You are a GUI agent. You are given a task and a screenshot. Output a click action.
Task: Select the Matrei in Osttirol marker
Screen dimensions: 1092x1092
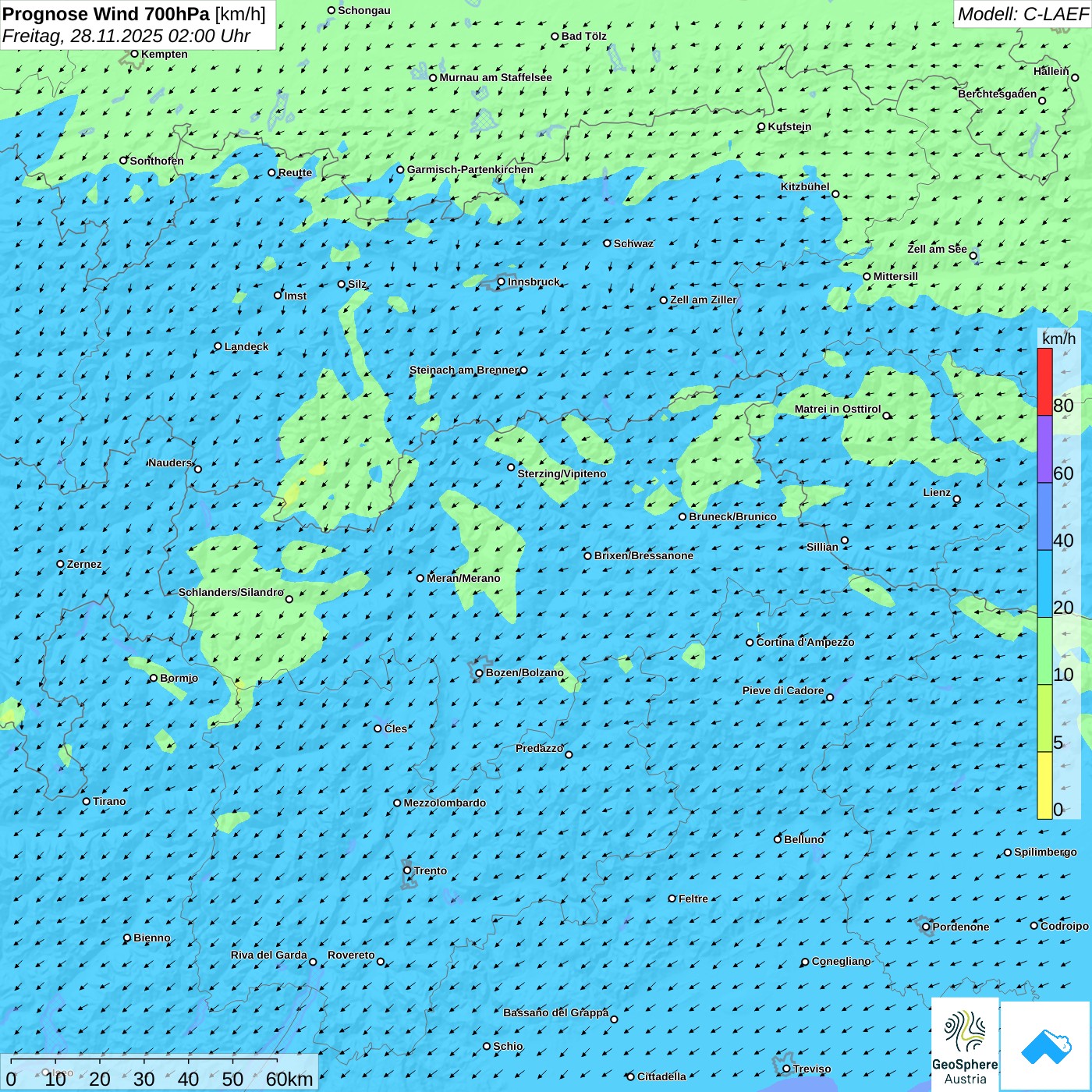click(886, 416)
